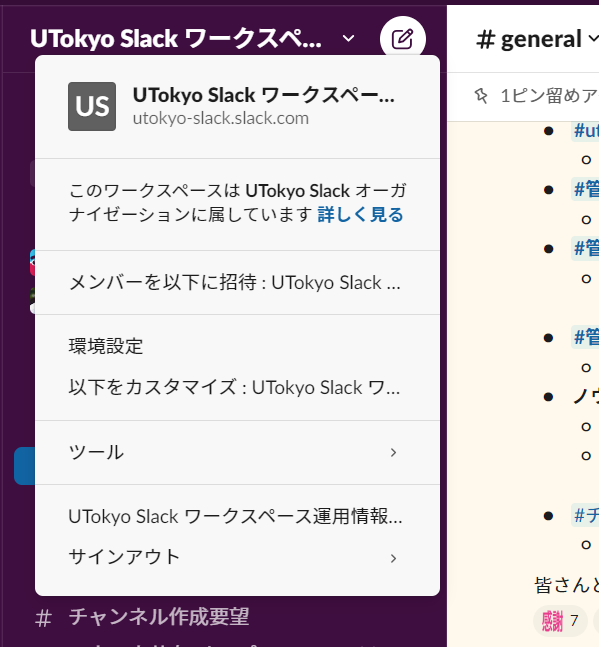This screenshot has height=647, width=599.
Task: Click the compose new message icon
Action: tap(403, 39)
